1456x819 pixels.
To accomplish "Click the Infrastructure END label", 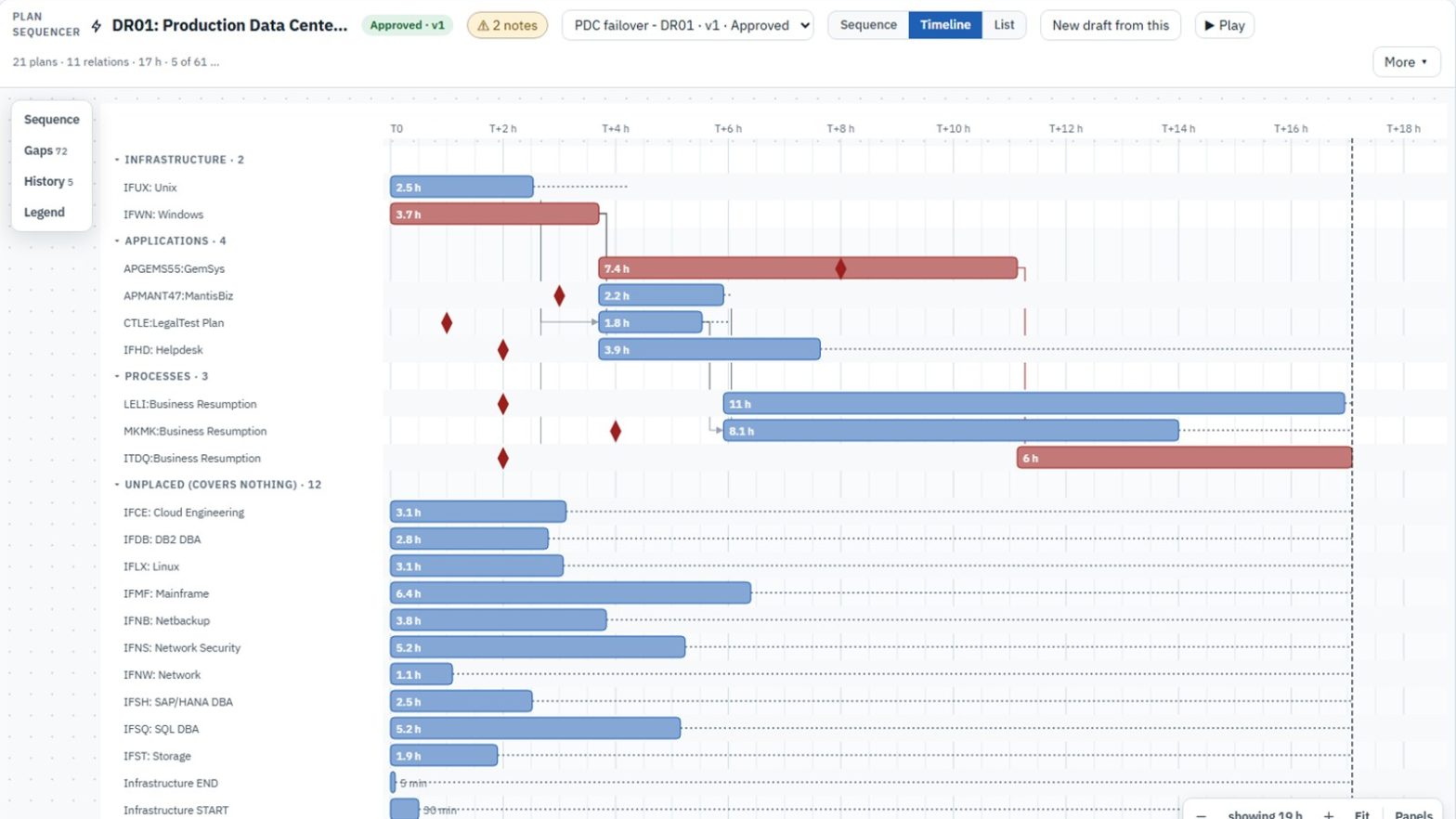I will (x=171, y=784).
